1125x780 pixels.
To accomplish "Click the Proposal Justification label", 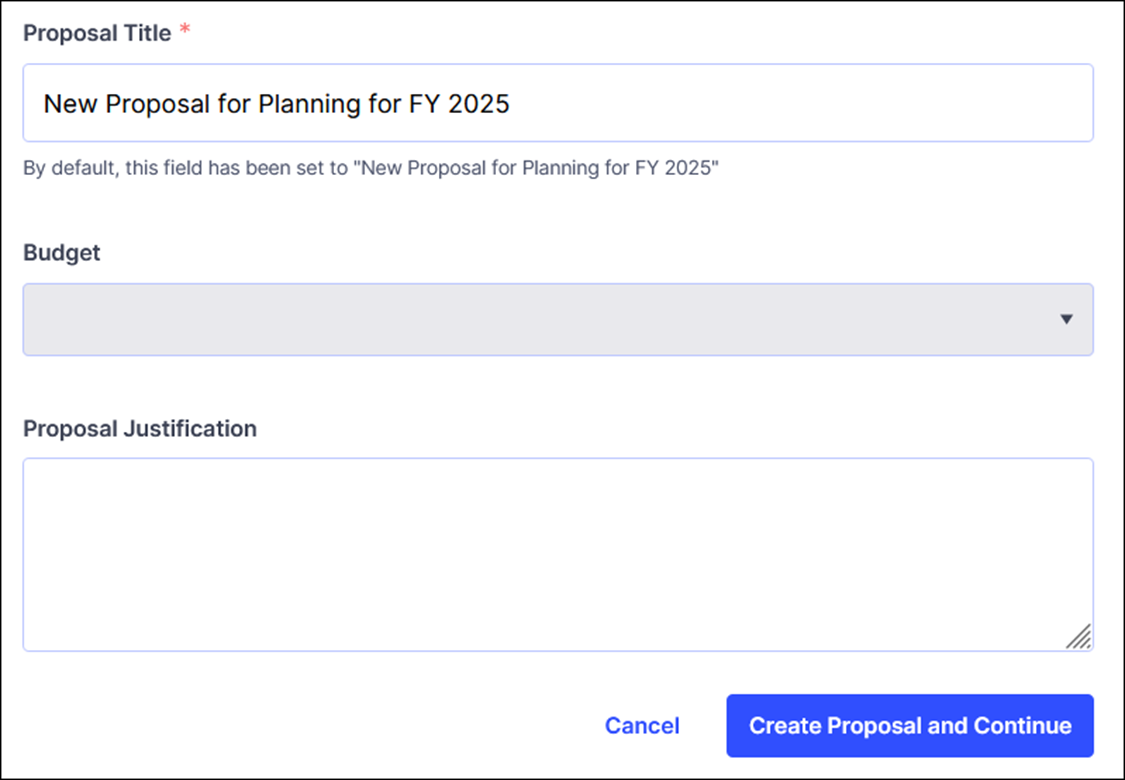I will point(140,429).
